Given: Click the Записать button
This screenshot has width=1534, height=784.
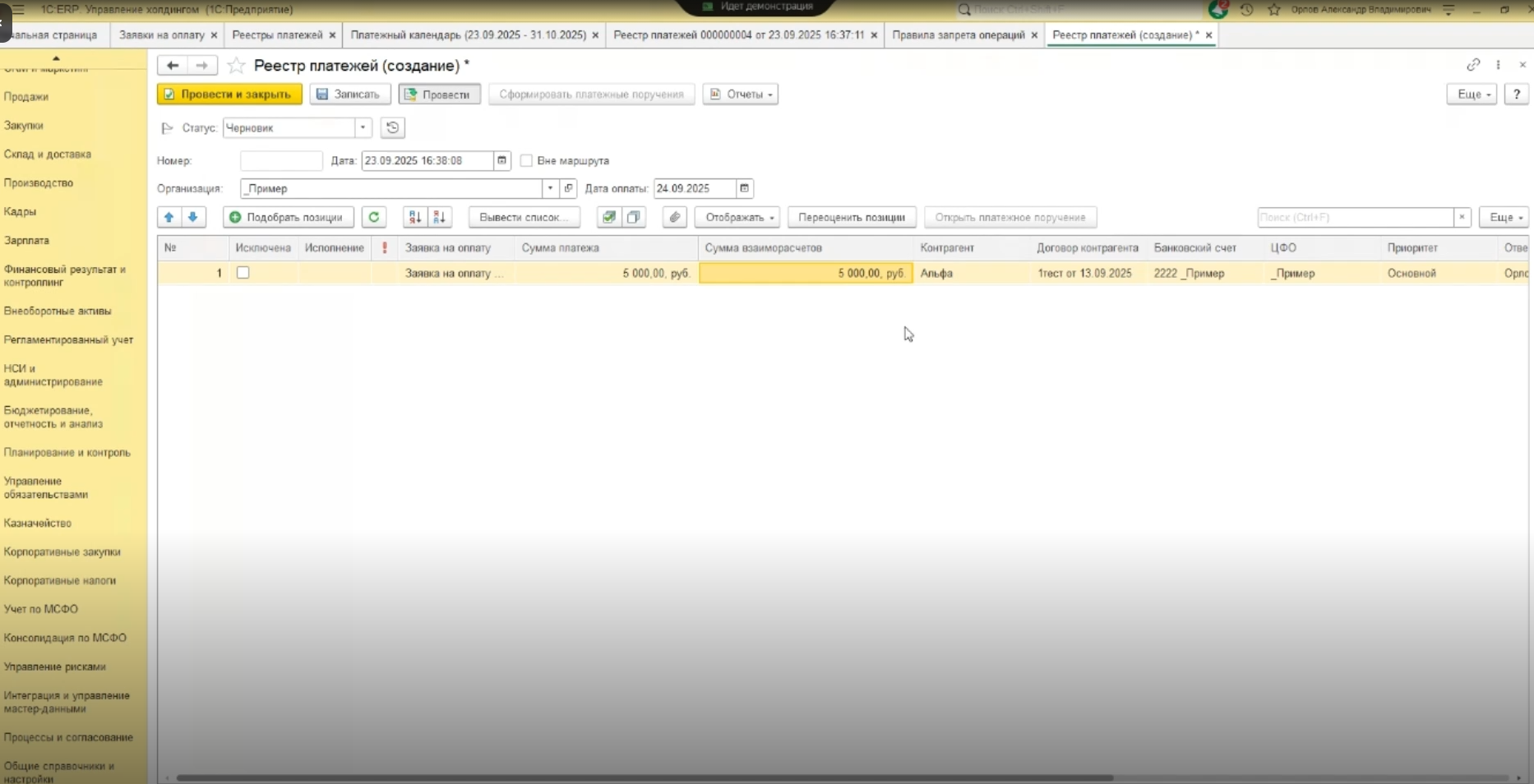Looking at the screenshot, I should point(349,95).
